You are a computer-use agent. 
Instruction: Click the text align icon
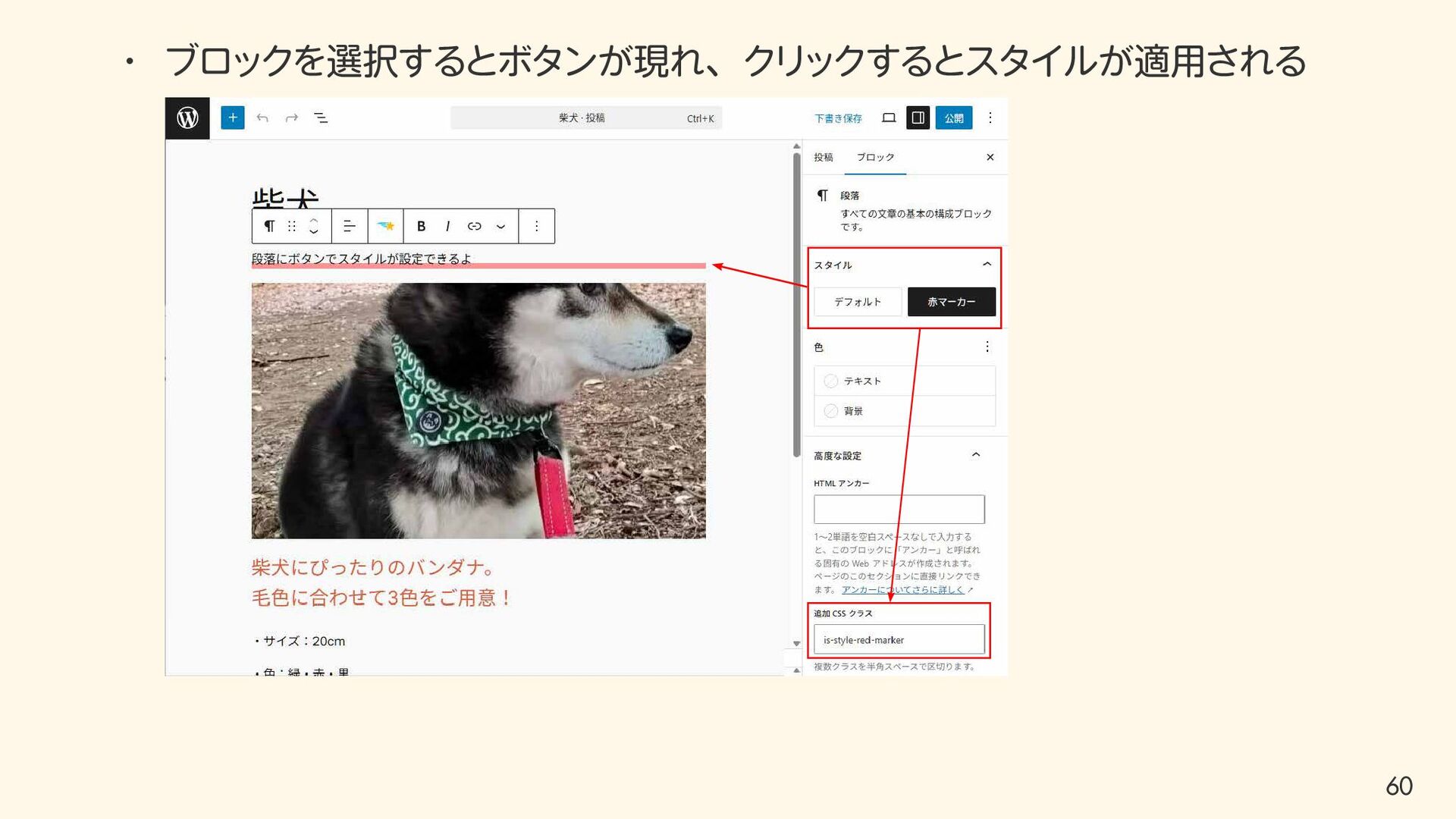349,226
